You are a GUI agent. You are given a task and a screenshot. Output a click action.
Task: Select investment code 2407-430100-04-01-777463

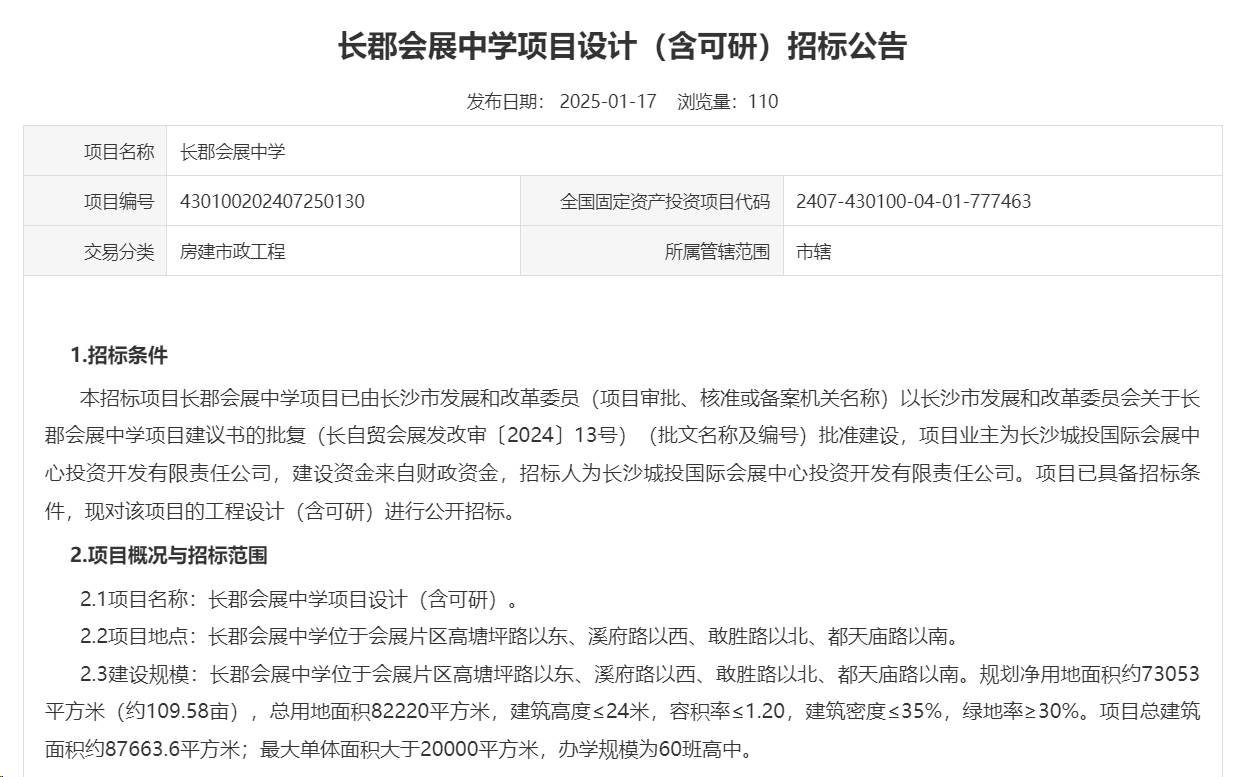[913, 202]
